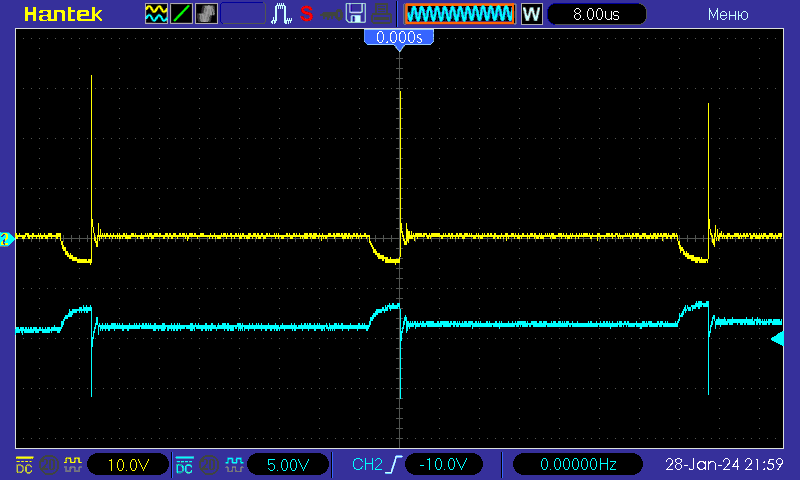The height and width of the screenshot is (480, 800).
Task: Click the empty status box in toolbar
Action: pos(243,14)
